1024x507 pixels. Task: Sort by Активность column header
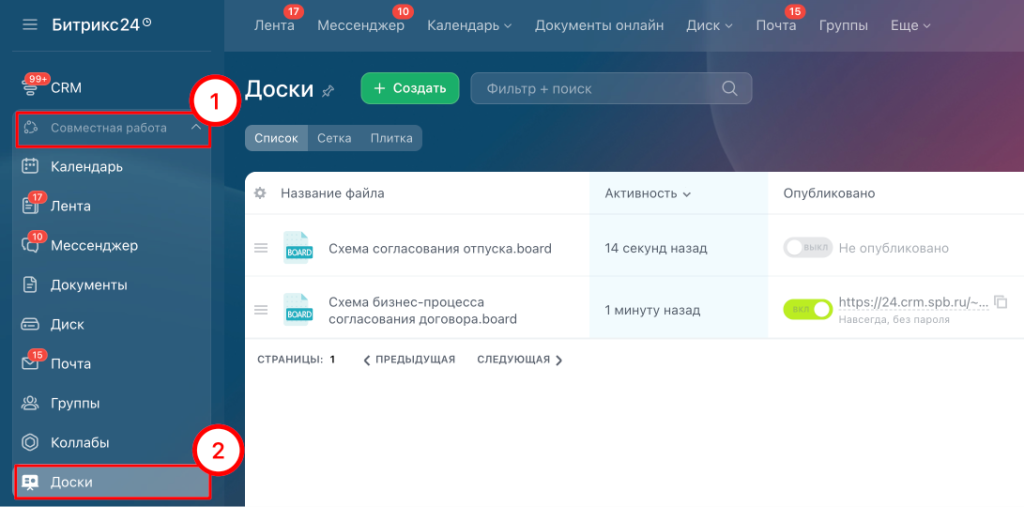647,193
